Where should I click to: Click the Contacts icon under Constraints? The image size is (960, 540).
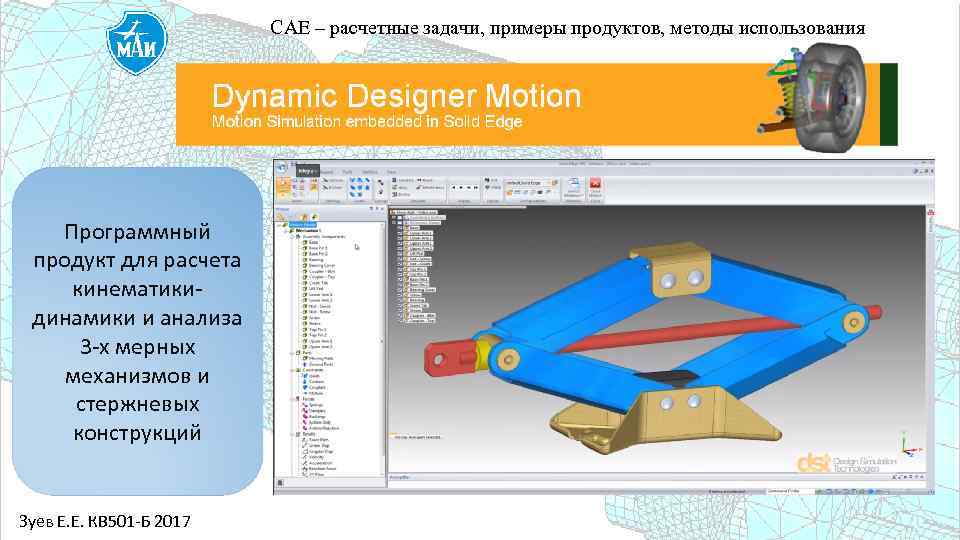(x=305, y=381)
